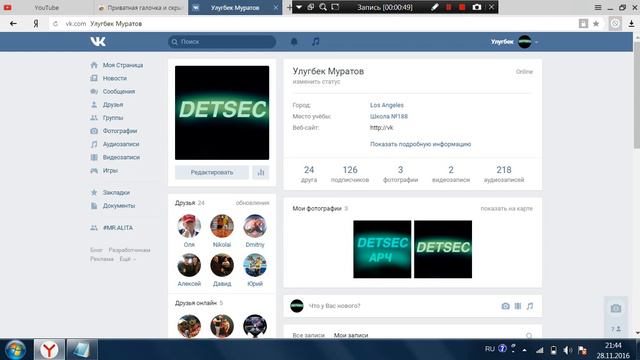The height and width of the screenshot is (360, 640).
Task: Open the VK logo home link
Action: (98, 41)
